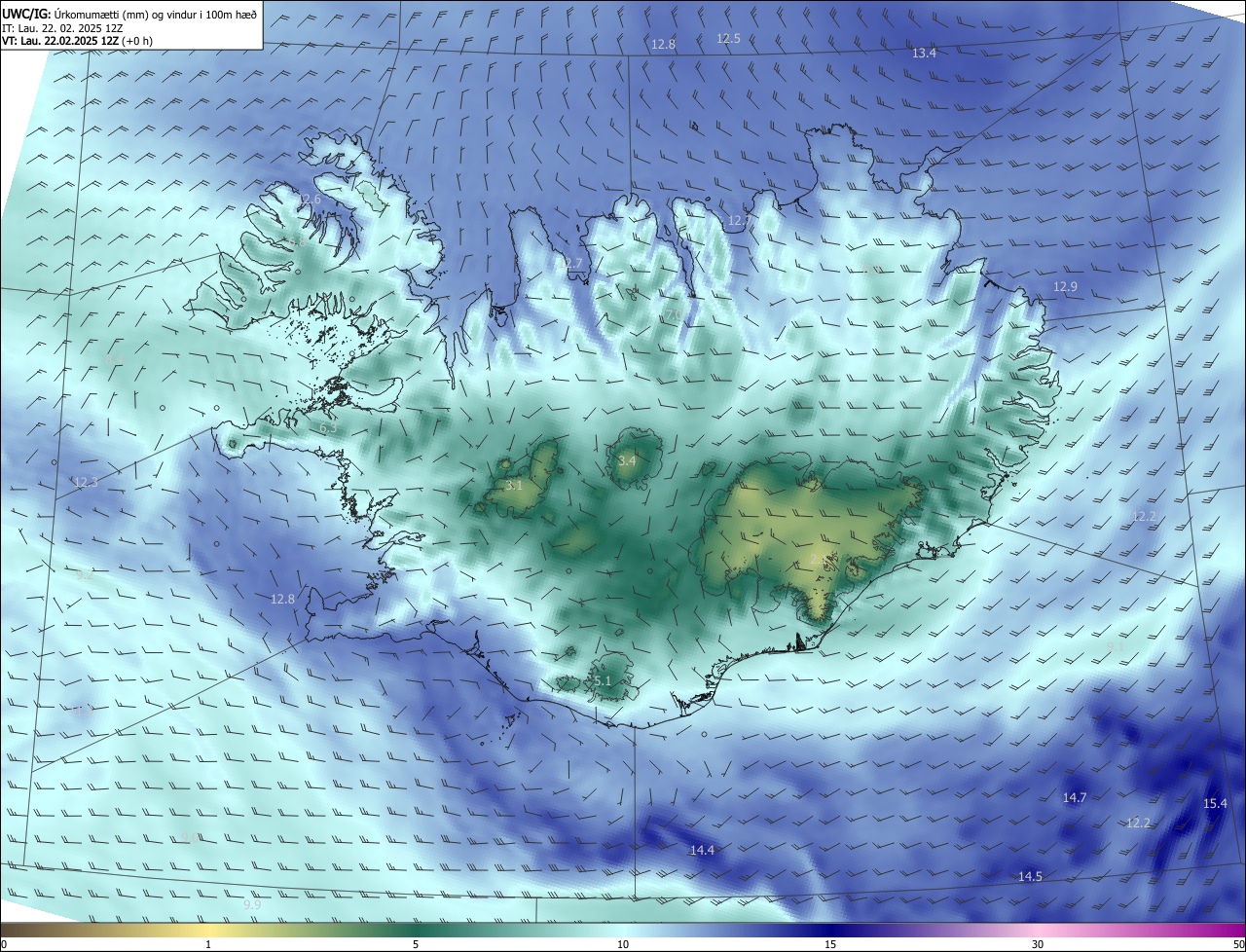Click the legend tick labeled 1
This screenshot has height=952, width=1246.
pos(208,944)
